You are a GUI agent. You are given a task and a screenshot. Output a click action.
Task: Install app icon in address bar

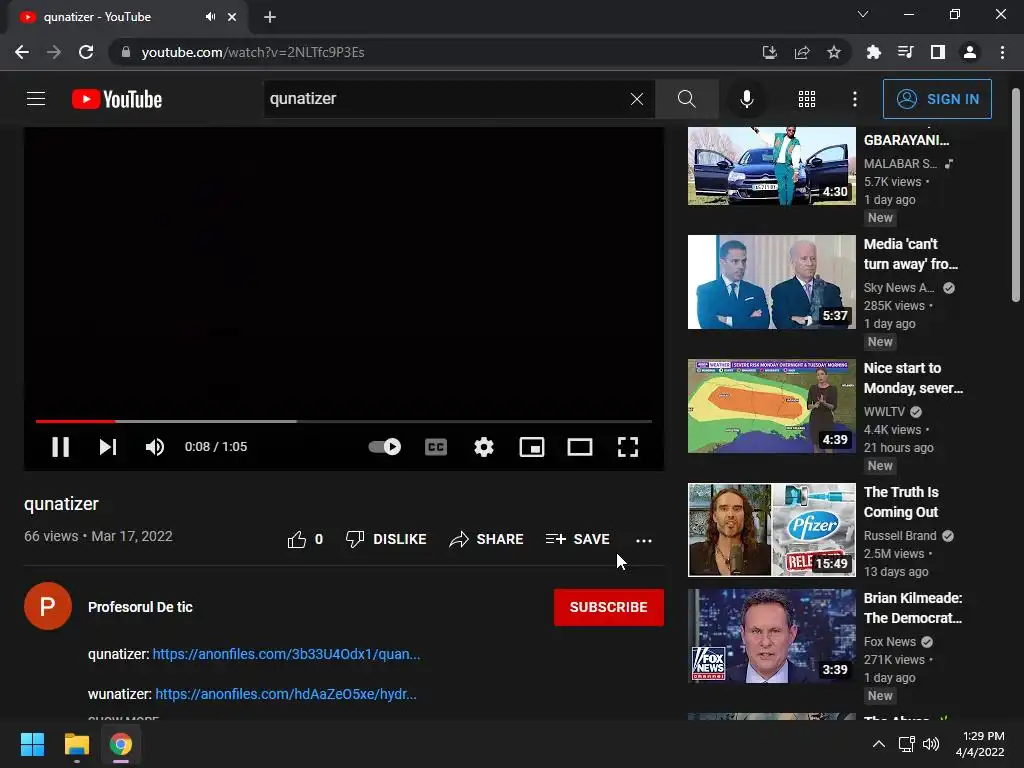click(x=769, y=52)
